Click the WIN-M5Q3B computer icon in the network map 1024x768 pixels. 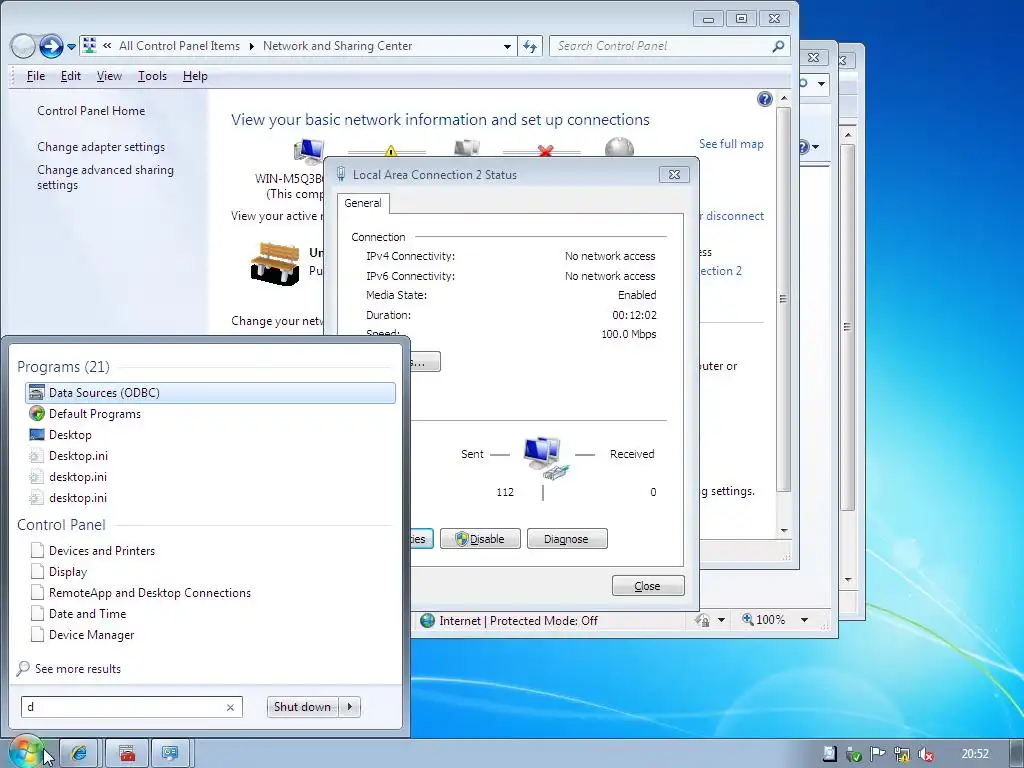[308, 153]
